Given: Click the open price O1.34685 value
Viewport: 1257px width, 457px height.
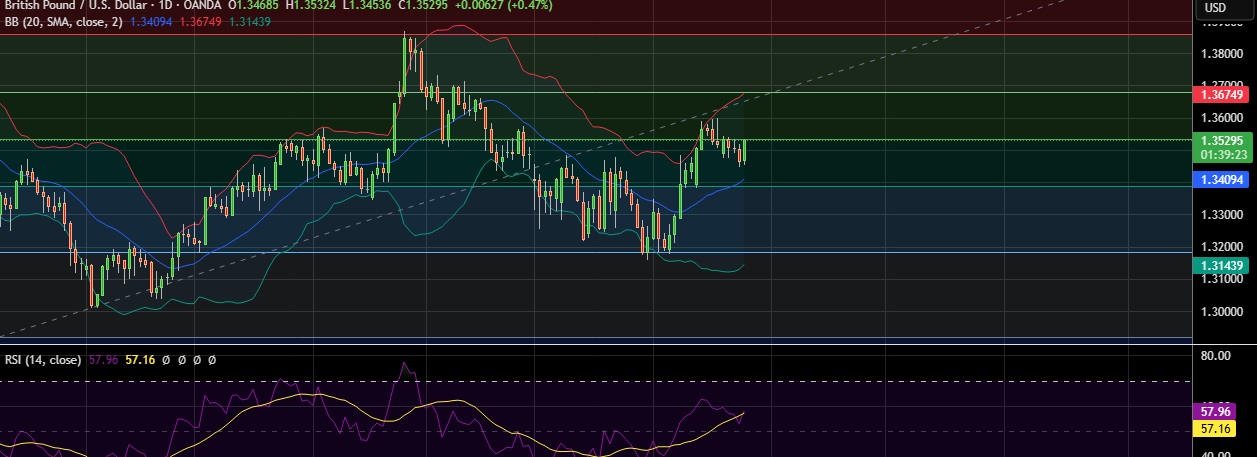Looking at the screenshot, I should point(253,5).
